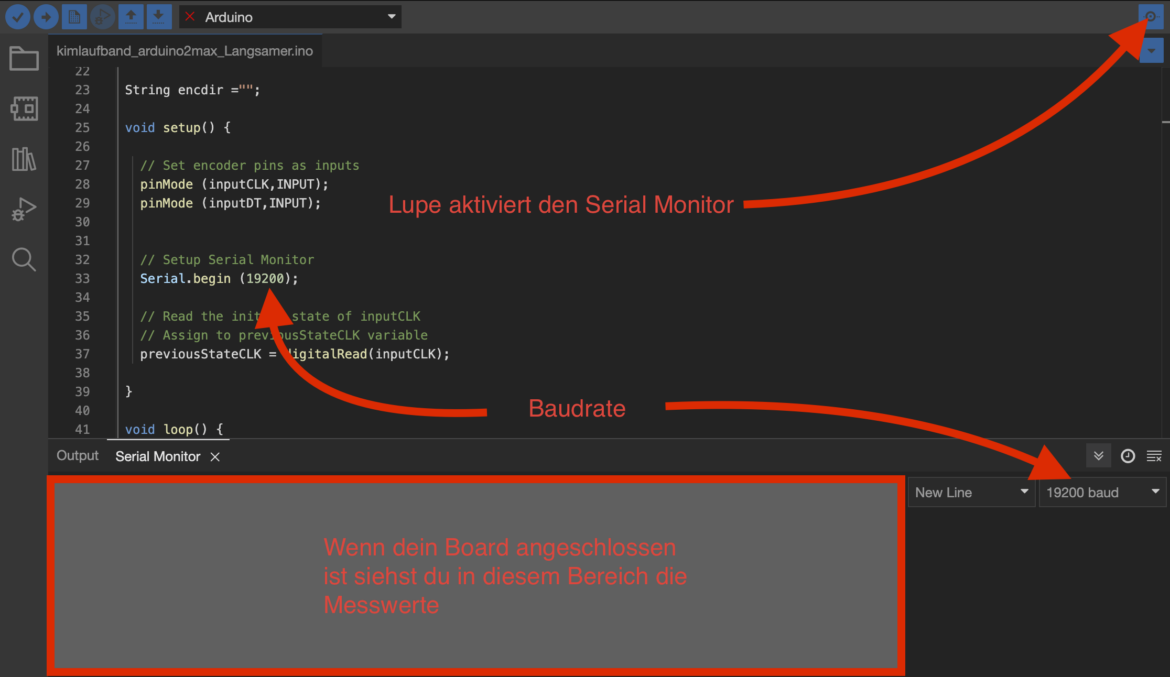Clear the Serial Monitor output
Viewport: 1170px width, 677px height.
[1155, 455]
